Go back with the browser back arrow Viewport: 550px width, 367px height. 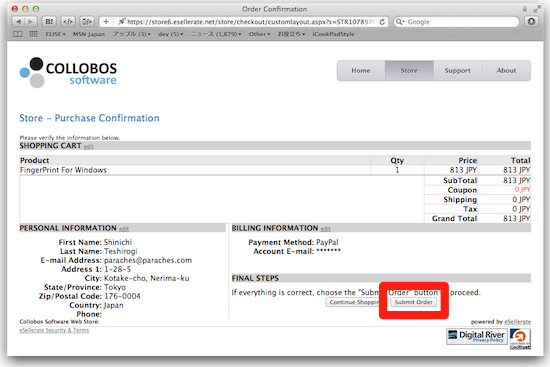(x=19, y=22)
